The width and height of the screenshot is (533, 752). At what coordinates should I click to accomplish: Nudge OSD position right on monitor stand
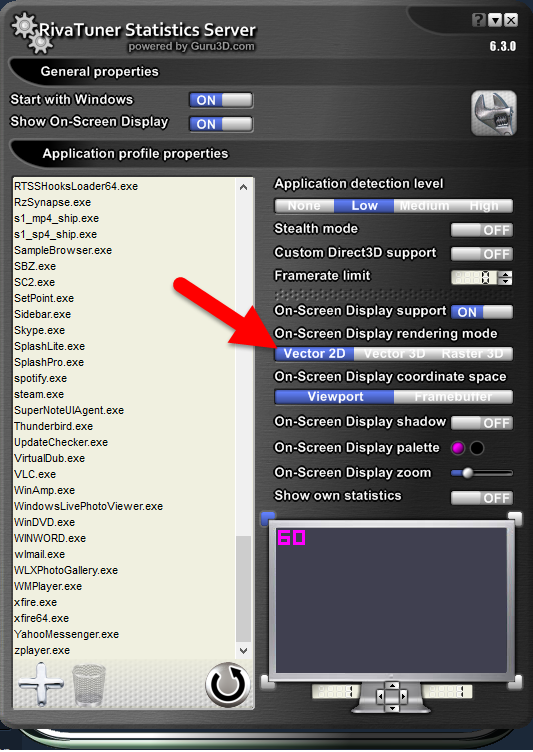pos(404,695)
